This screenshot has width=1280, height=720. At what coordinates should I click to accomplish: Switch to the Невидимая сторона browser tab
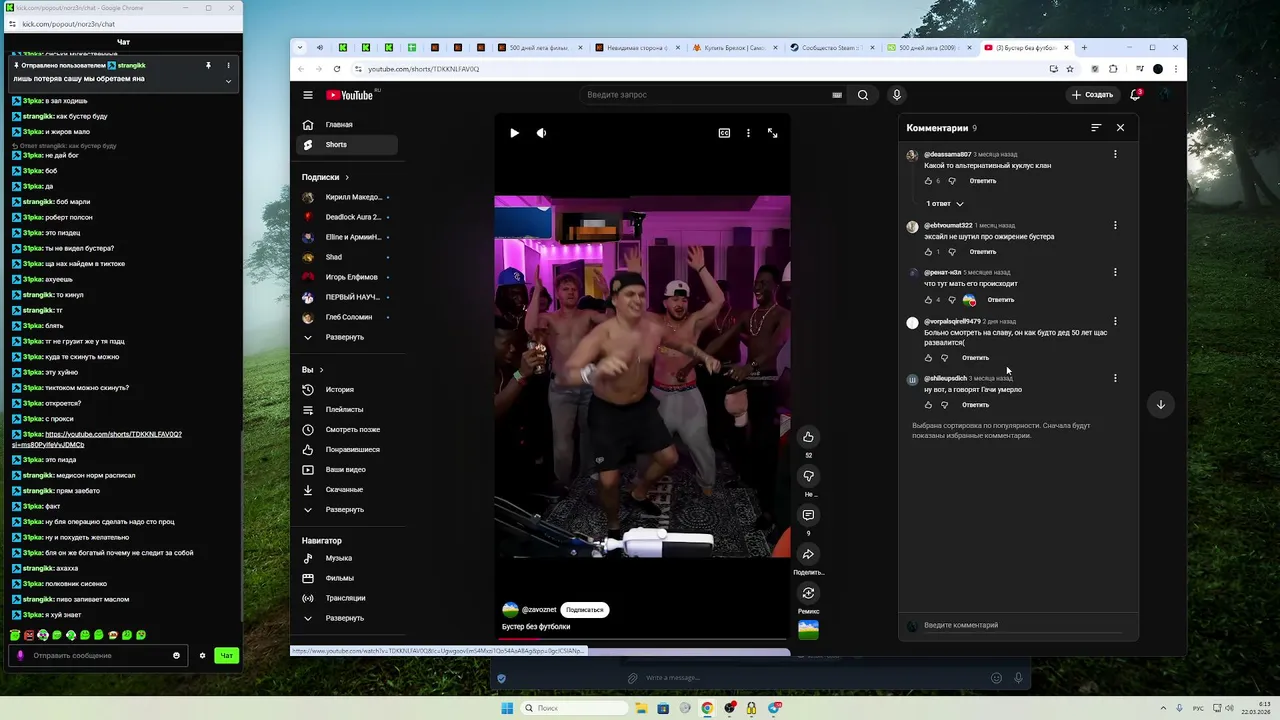coord(636,47)
